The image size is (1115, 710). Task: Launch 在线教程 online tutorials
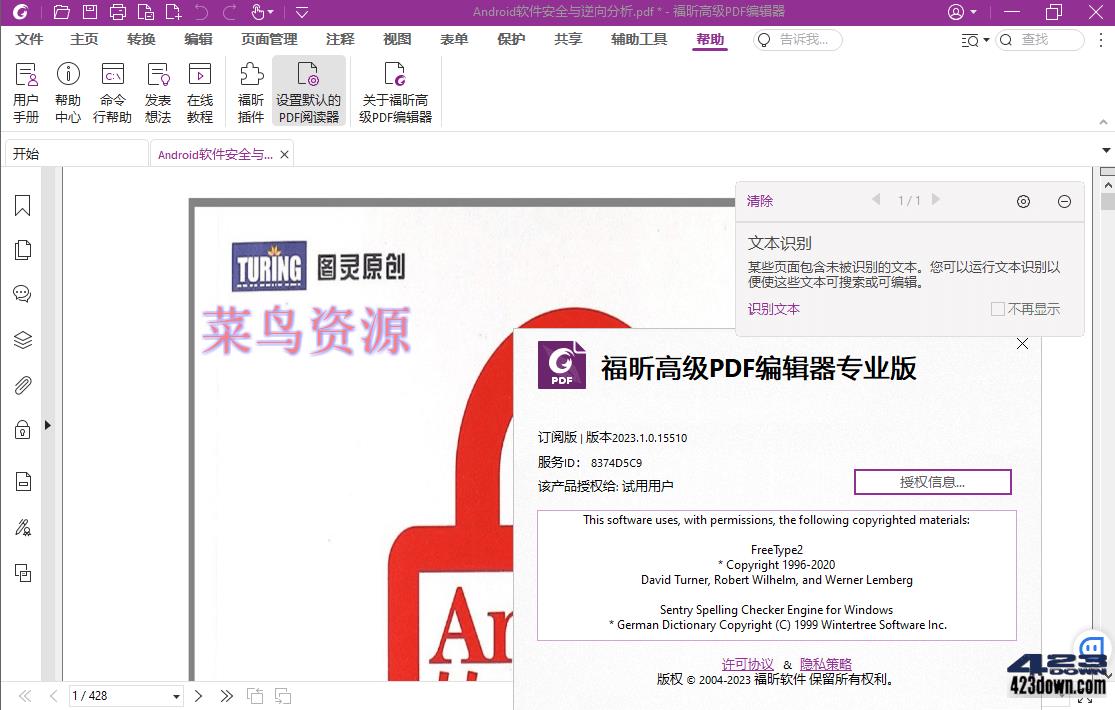[200, 90]
